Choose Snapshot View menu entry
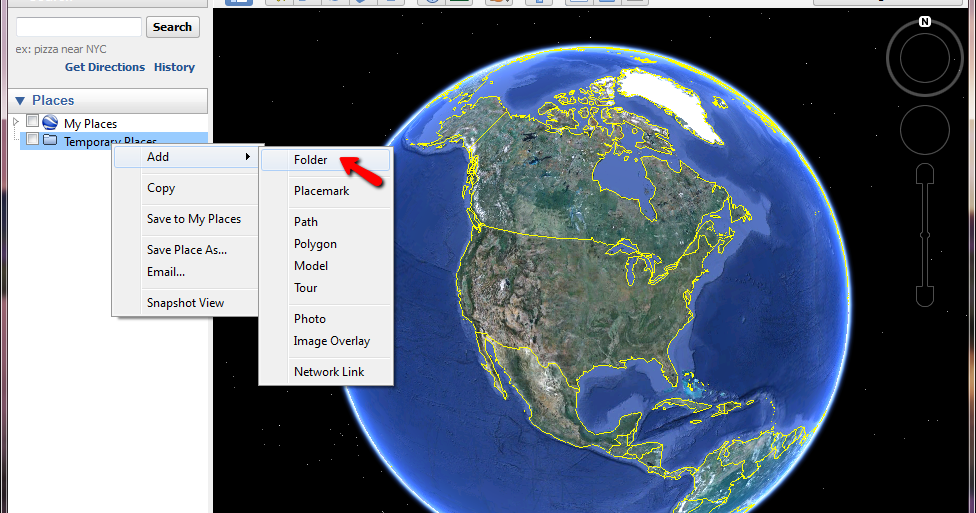This screenshot has height=513, width=976. coord(185,303)
